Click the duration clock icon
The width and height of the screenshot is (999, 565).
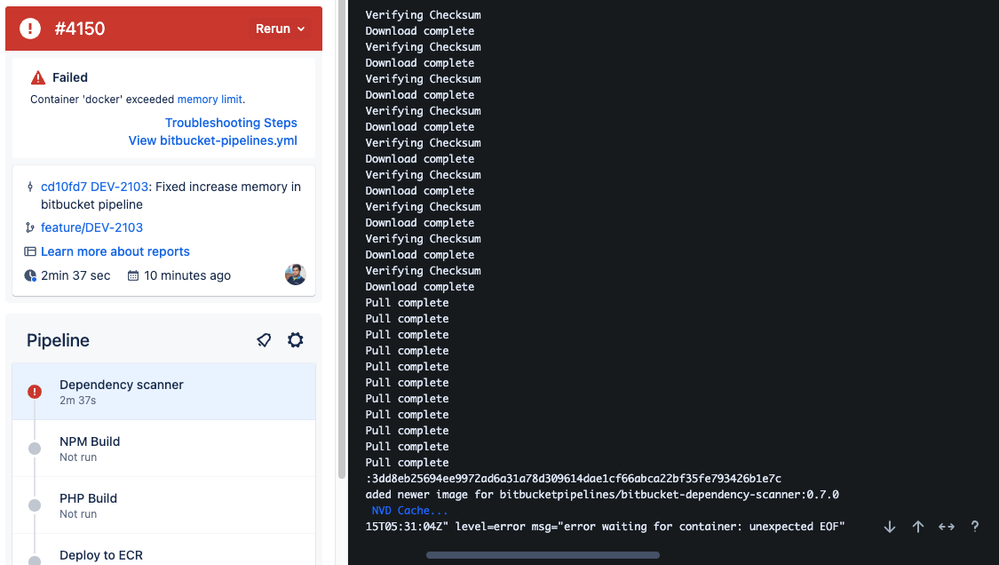pyautogui.click(x=30, y=276)
